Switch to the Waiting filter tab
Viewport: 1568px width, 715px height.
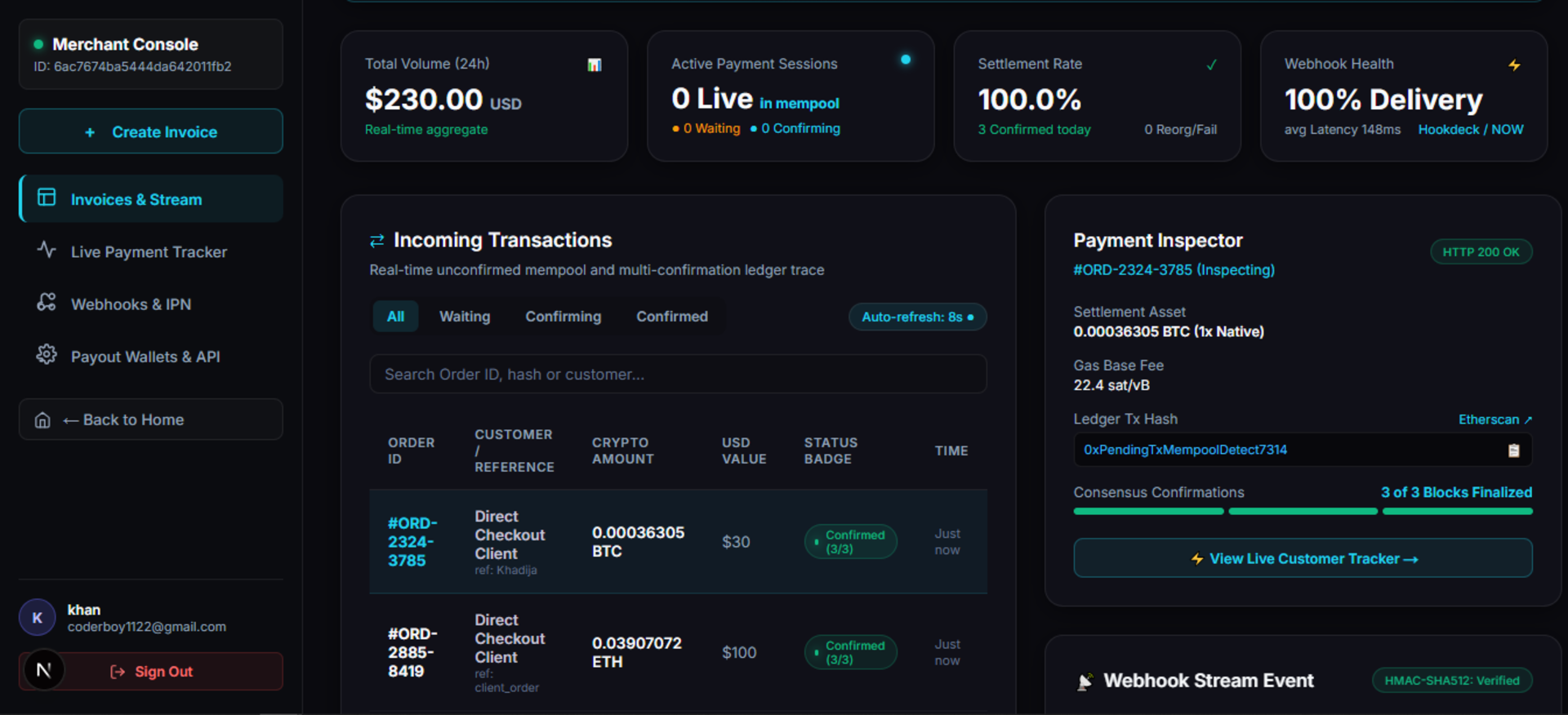(x=465, y=317)
